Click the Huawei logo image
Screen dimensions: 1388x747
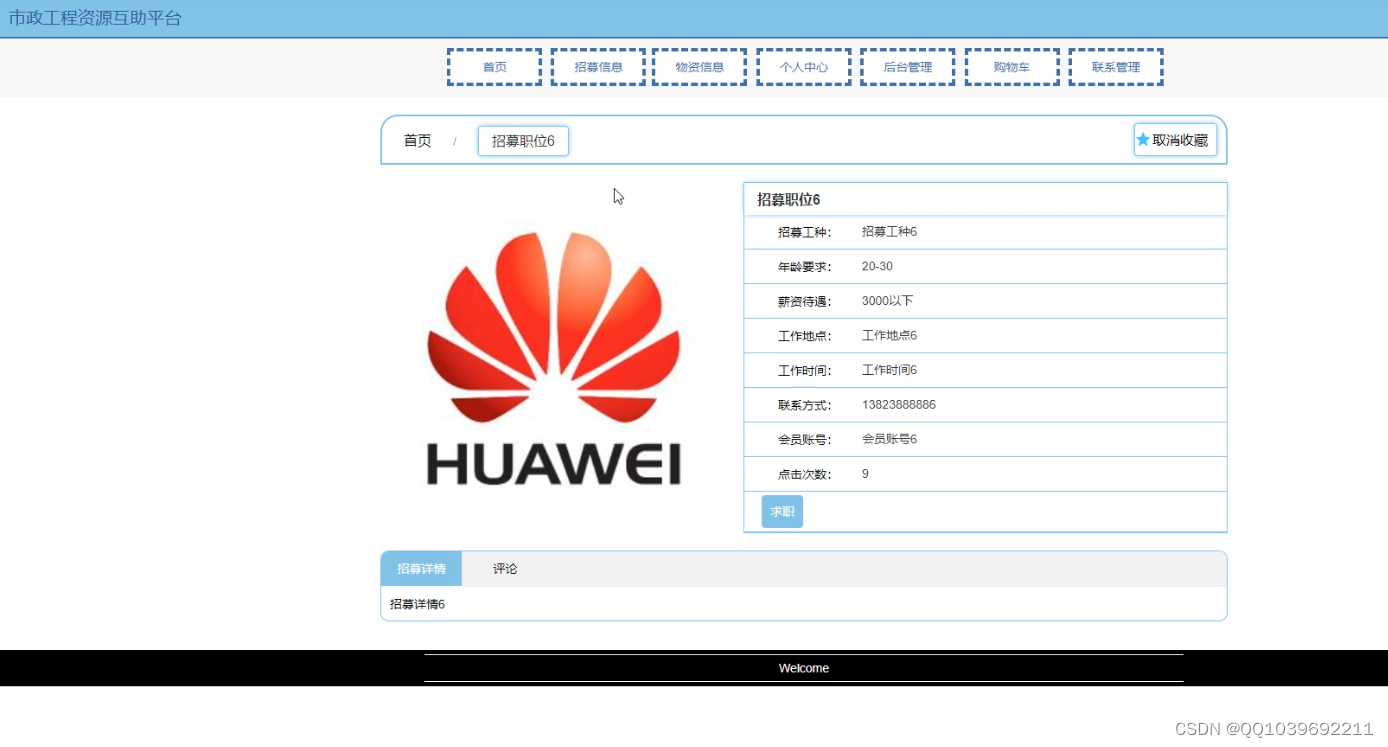tap(554, 360)
